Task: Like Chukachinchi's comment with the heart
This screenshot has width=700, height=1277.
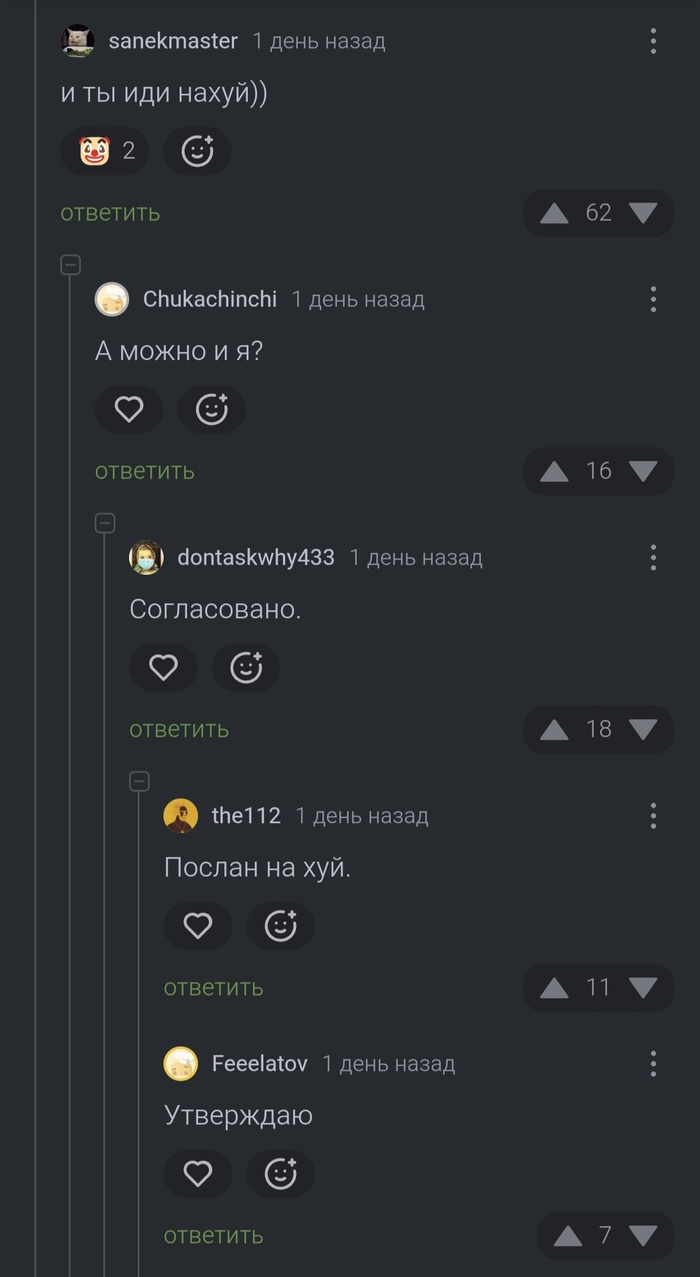Action: point(129,409)
